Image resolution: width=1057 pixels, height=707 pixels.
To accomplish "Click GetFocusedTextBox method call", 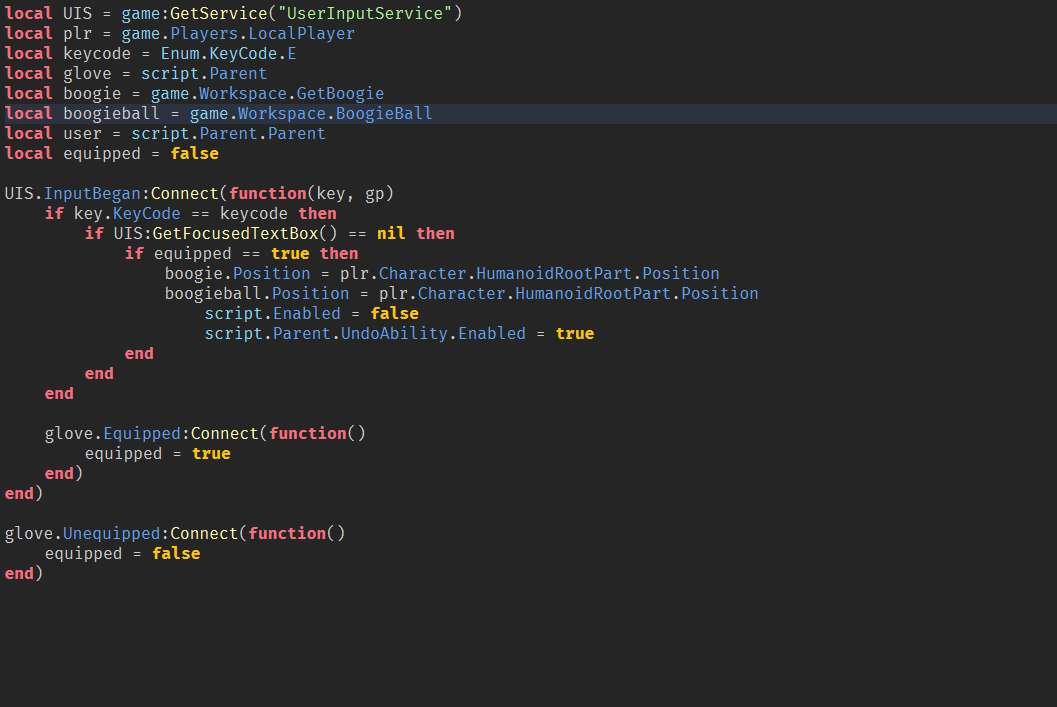I will (x=235, y=234).
